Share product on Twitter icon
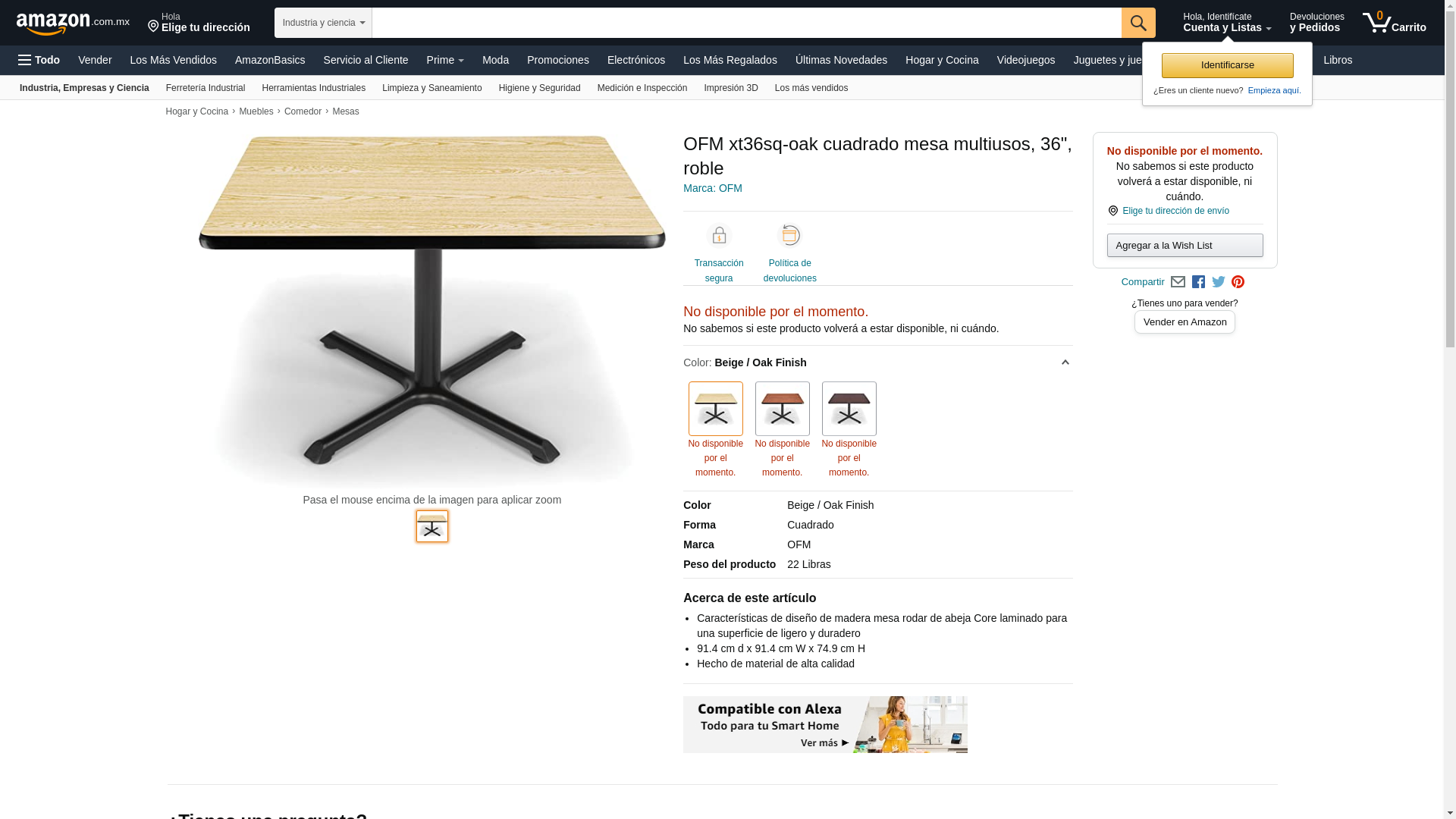 pyautogui.click(x=1219, y=282)
